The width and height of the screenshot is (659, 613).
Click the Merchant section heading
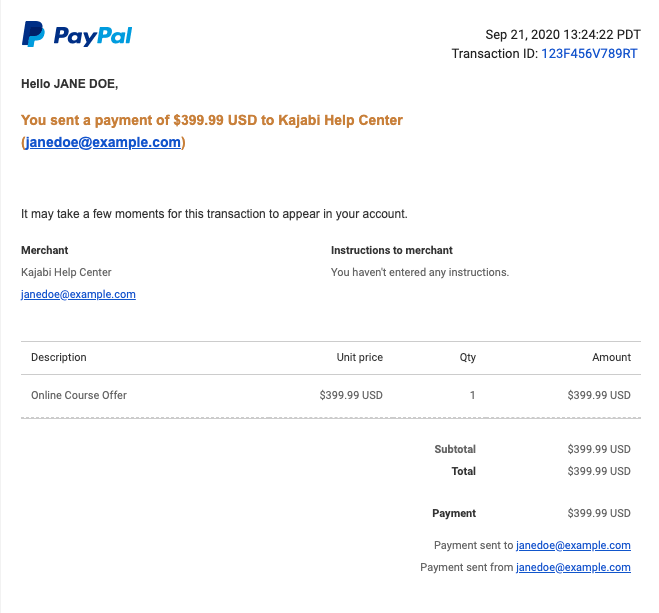point(45,250)
